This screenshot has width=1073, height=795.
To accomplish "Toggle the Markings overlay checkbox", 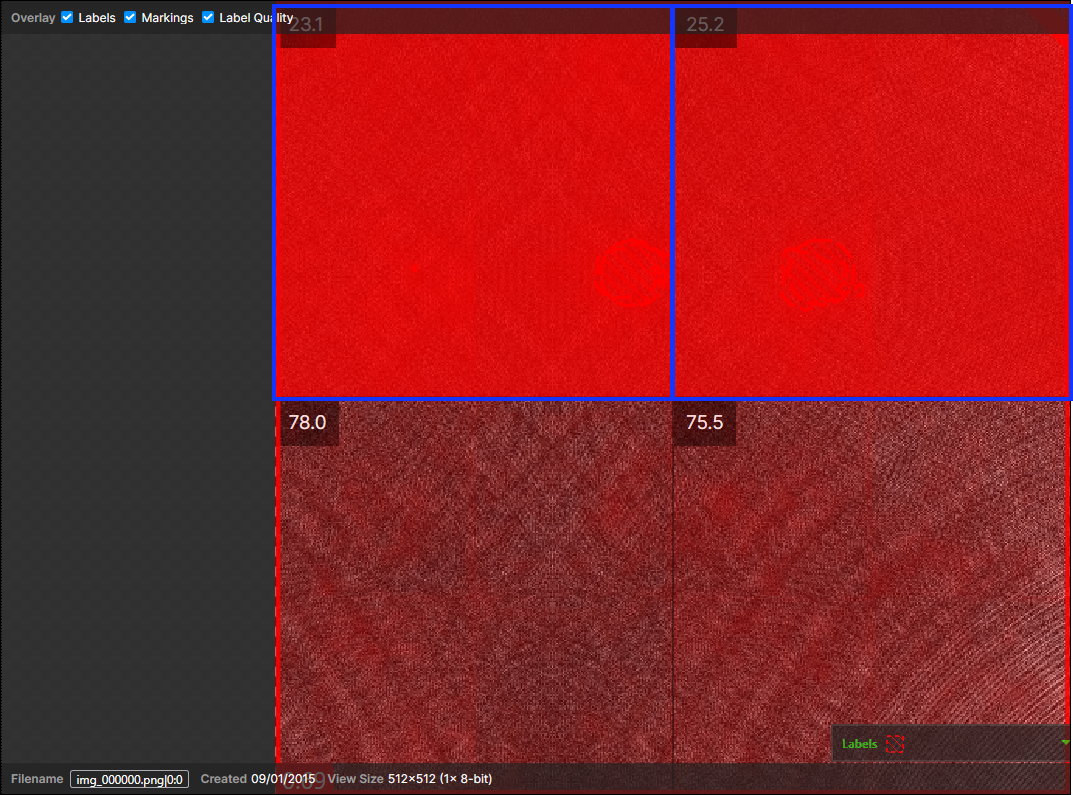I will coord(130,18).
